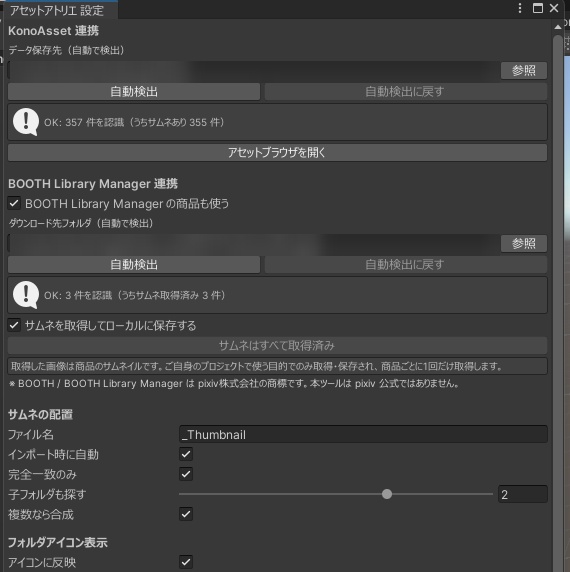Click the 'OK: 3 件を認識' status text

pyautogui.click(x=135, y=295)
